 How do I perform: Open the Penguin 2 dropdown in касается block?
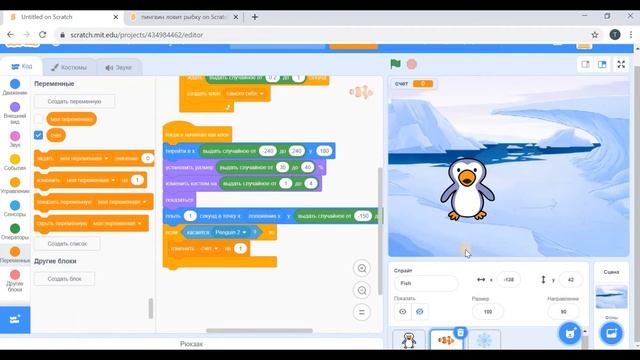point(231,232)
